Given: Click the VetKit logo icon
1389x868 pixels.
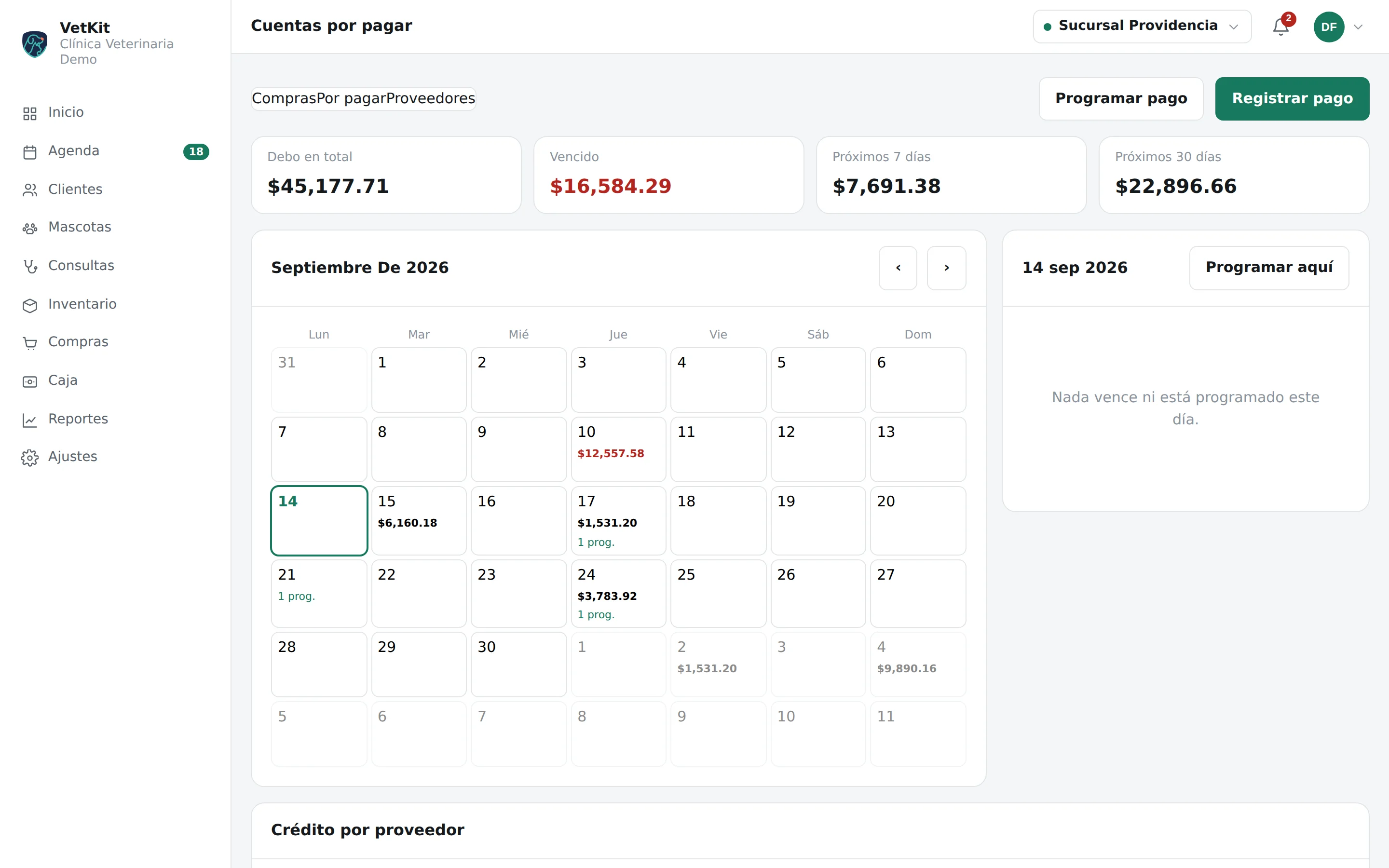Looking at the screenshot, I should pyautogui.click(x=34, y=43).
